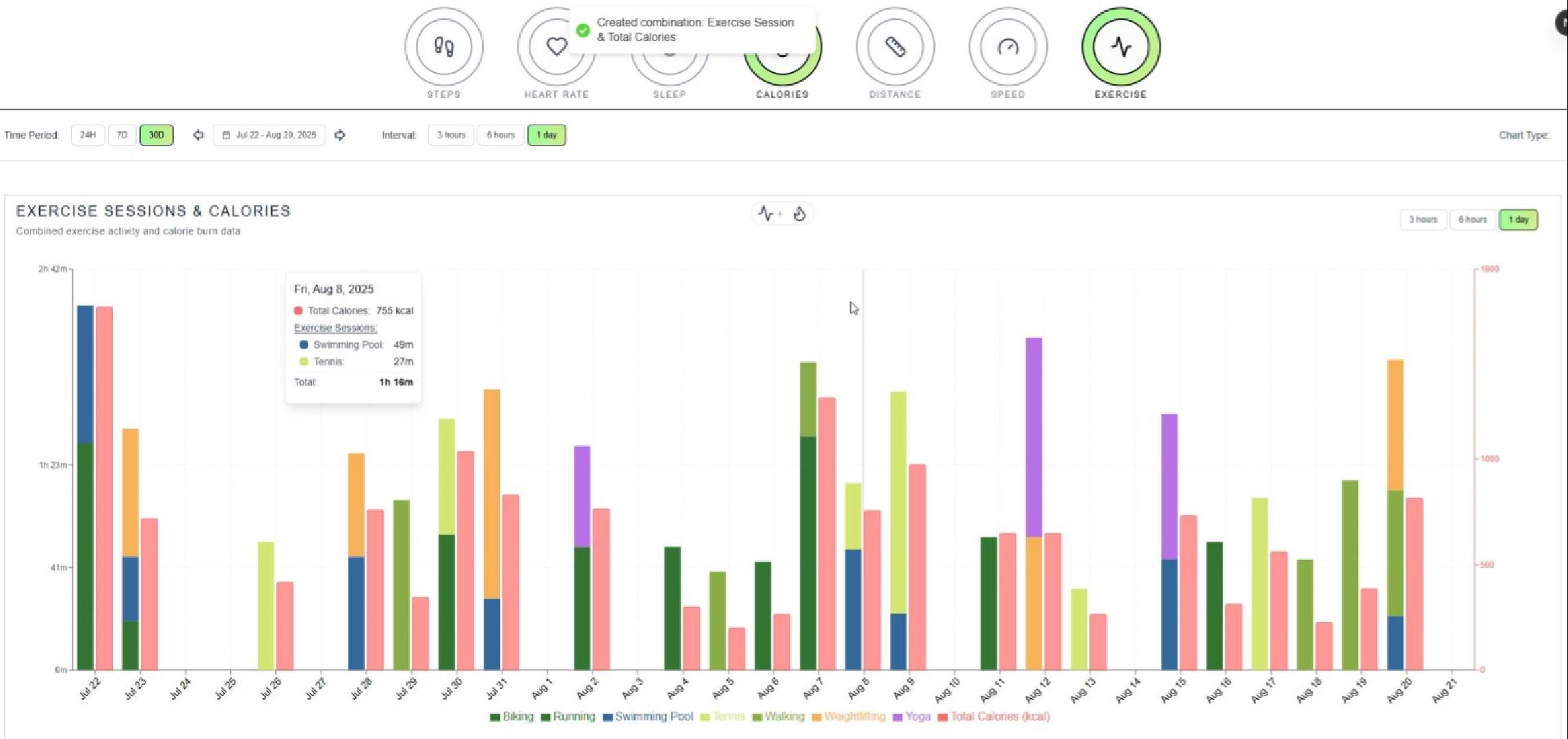Toggle the Exercise activity icon

1121,47
